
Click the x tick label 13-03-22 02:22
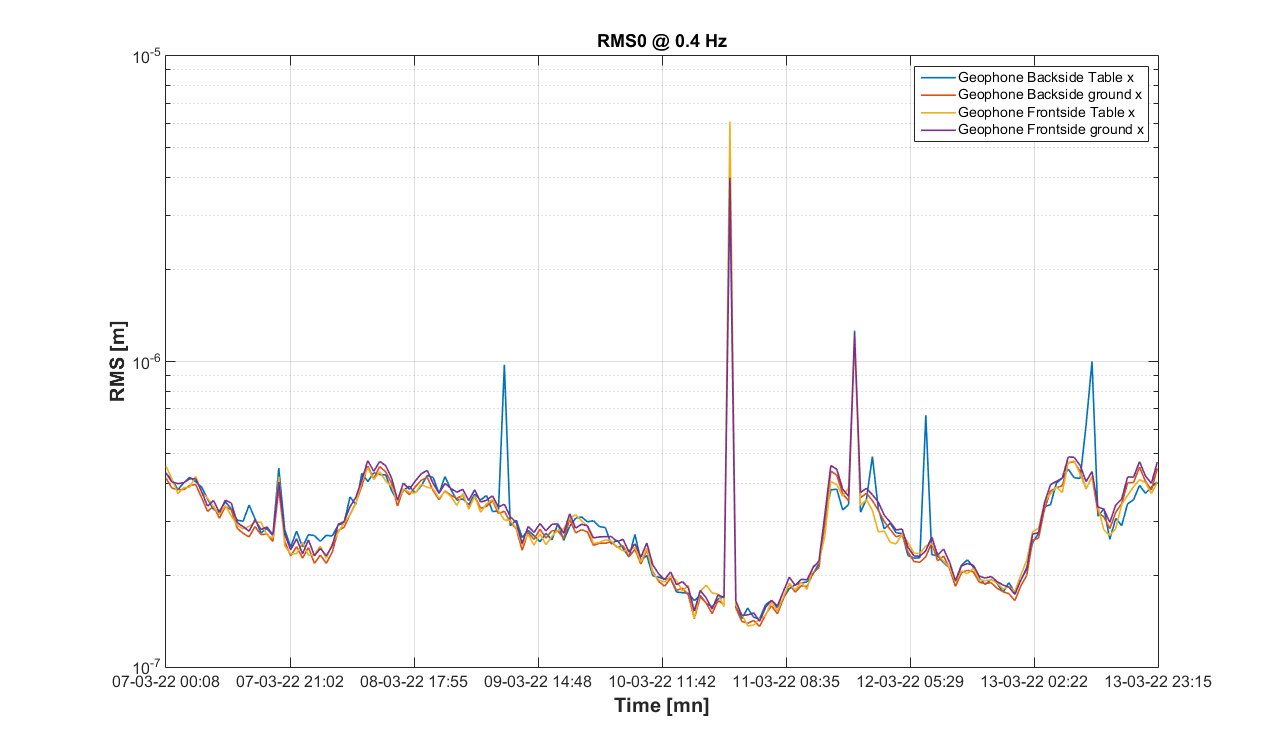coord(1034,682)
